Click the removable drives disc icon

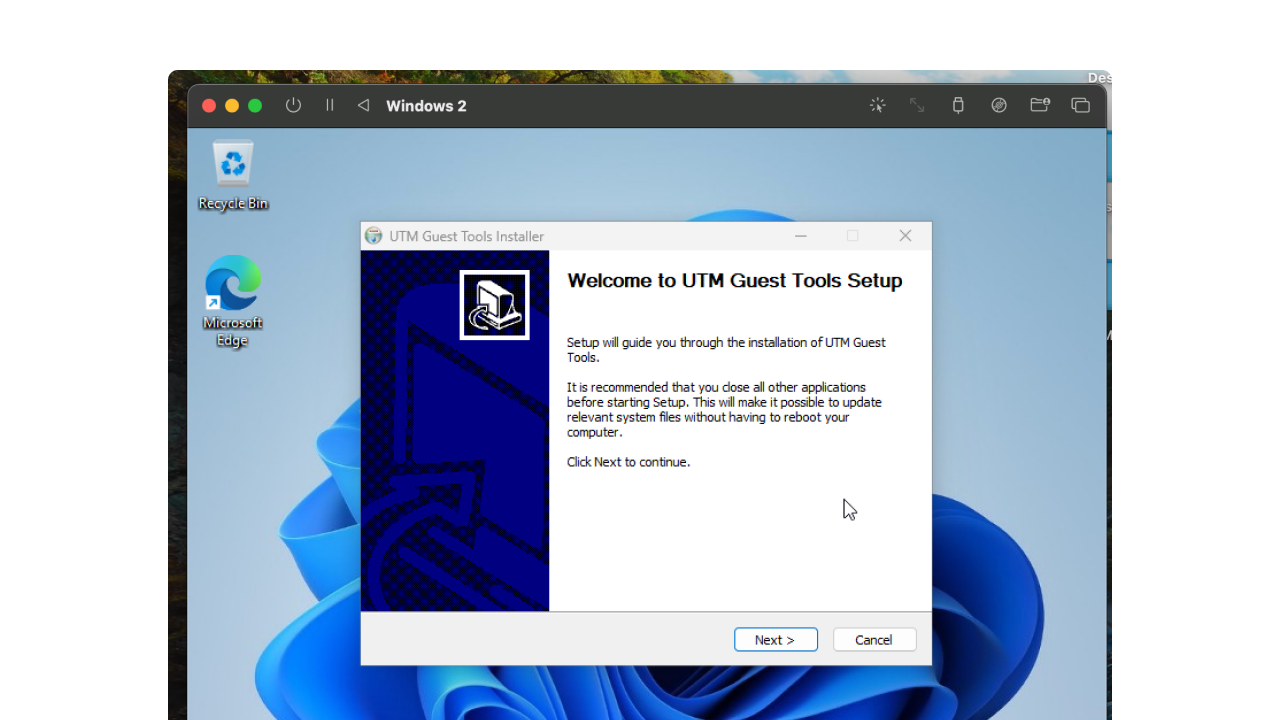[x=999, y=105]
